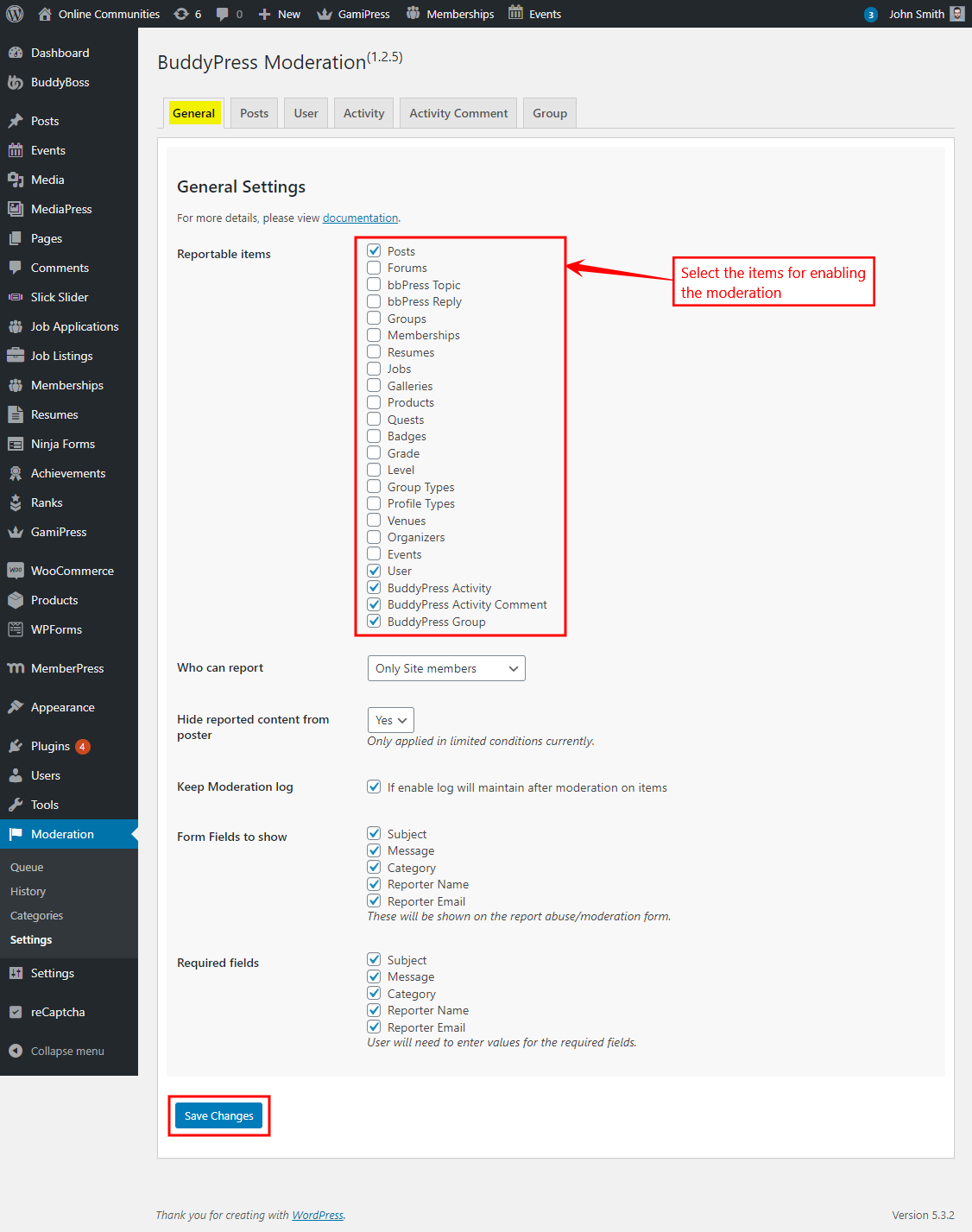Open the Plugins menu showing 4 updates

pos(47,745)
